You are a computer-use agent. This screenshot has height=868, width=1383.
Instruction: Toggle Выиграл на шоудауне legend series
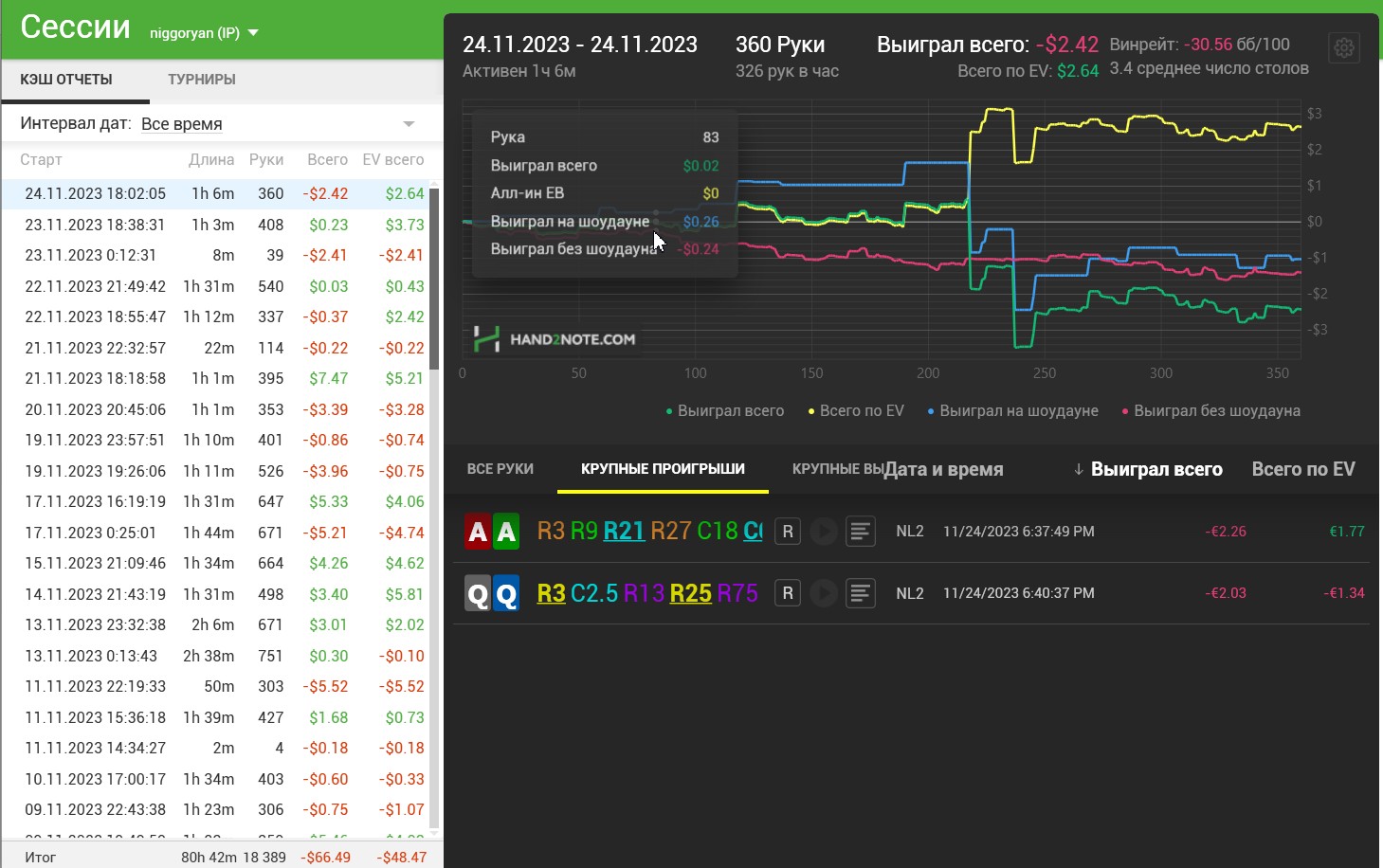click(1012, 410)
